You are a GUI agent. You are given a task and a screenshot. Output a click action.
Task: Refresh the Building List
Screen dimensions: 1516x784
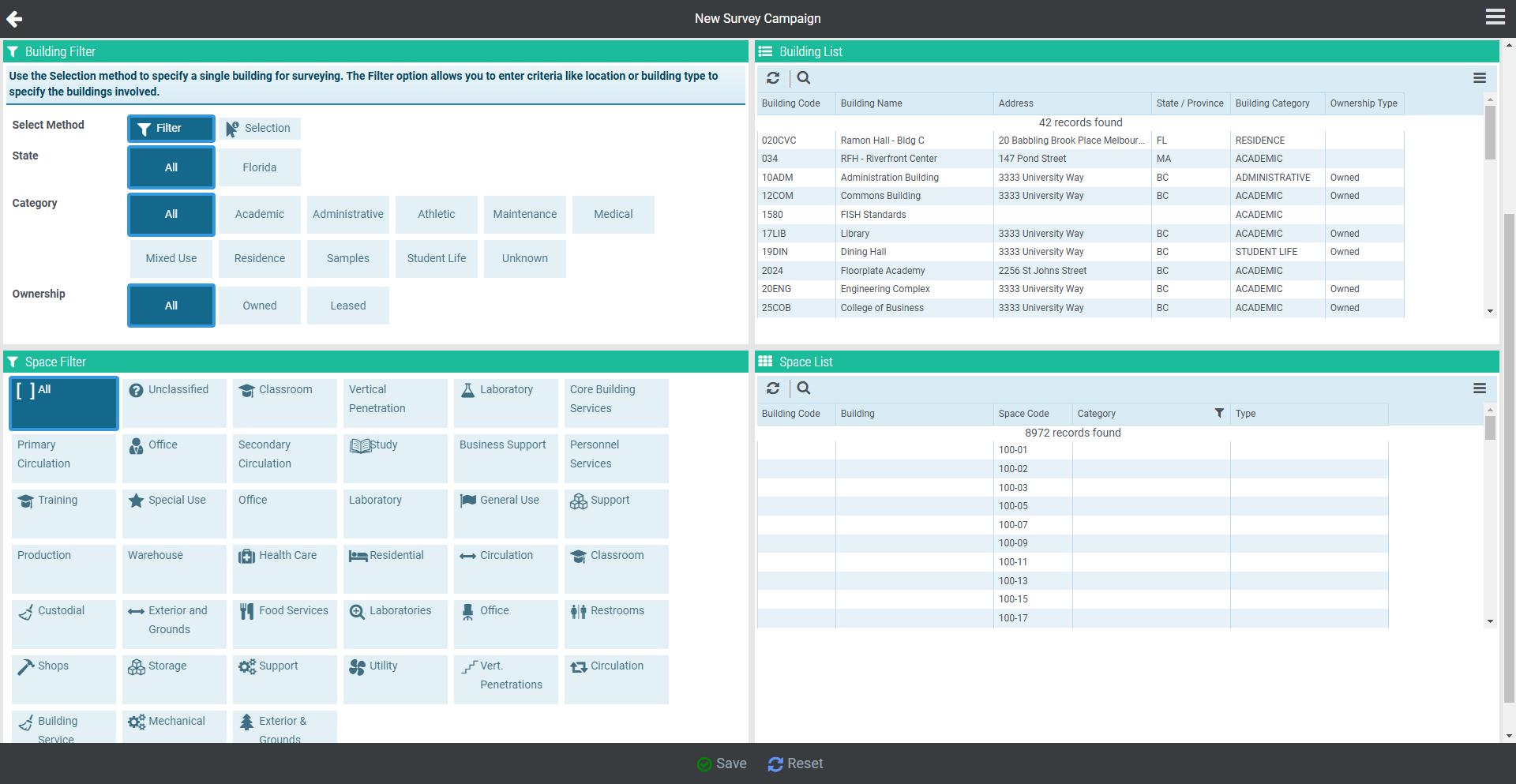[773, 77]
